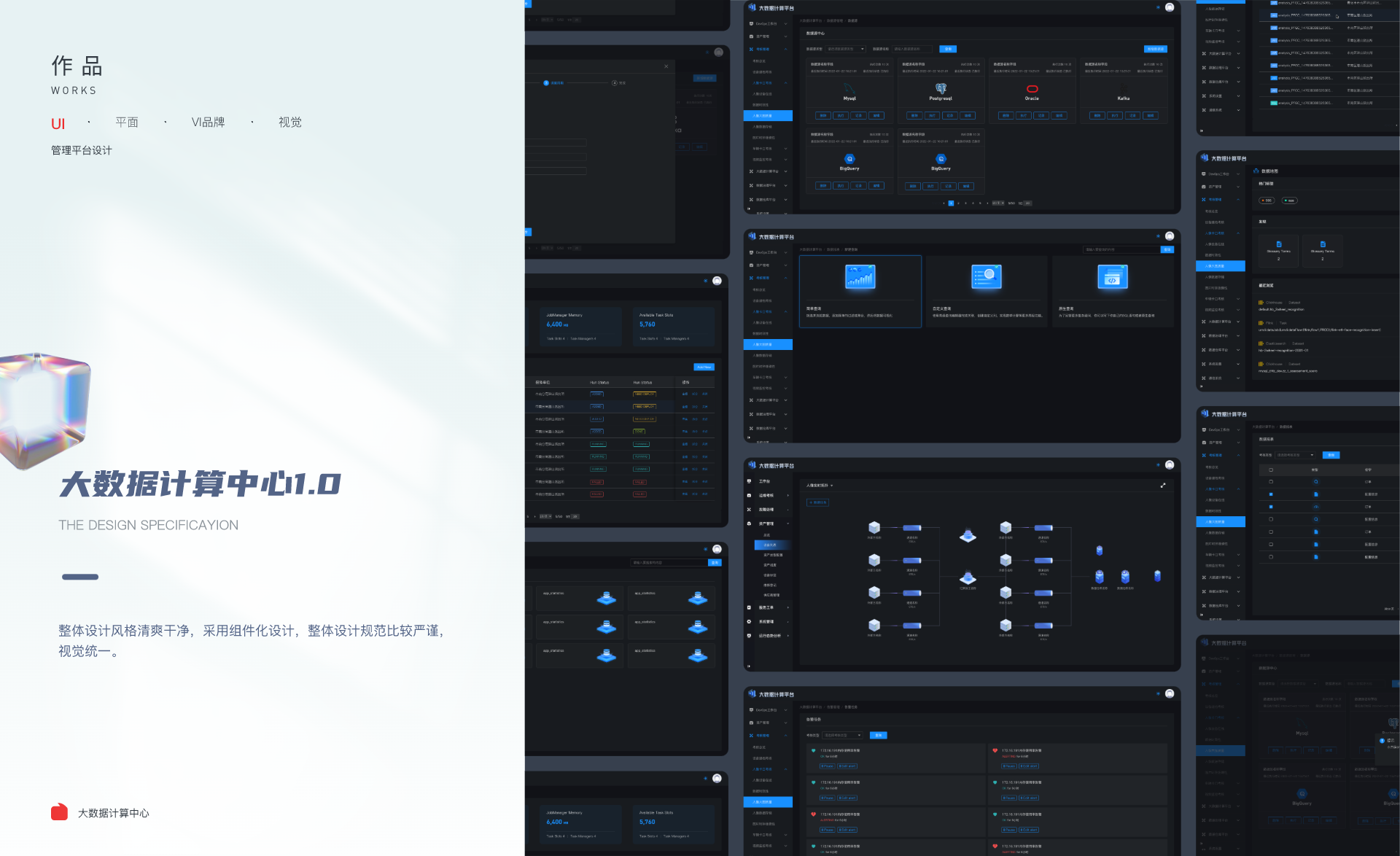
Task: Click the red logo beside 大数据计算中心
Action: [59, 812]
